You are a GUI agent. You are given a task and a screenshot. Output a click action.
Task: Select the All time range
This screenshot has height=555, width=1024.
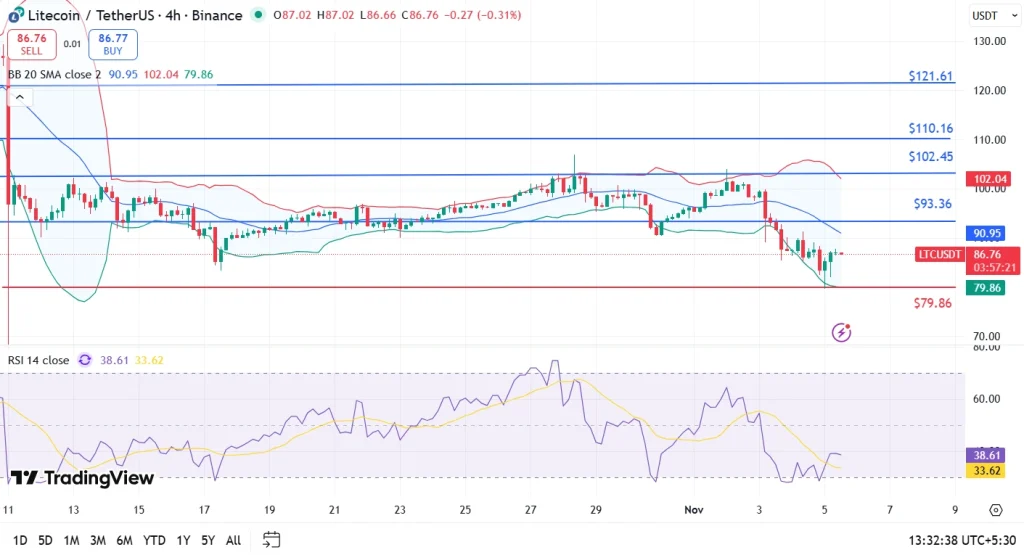coord(233,540)
